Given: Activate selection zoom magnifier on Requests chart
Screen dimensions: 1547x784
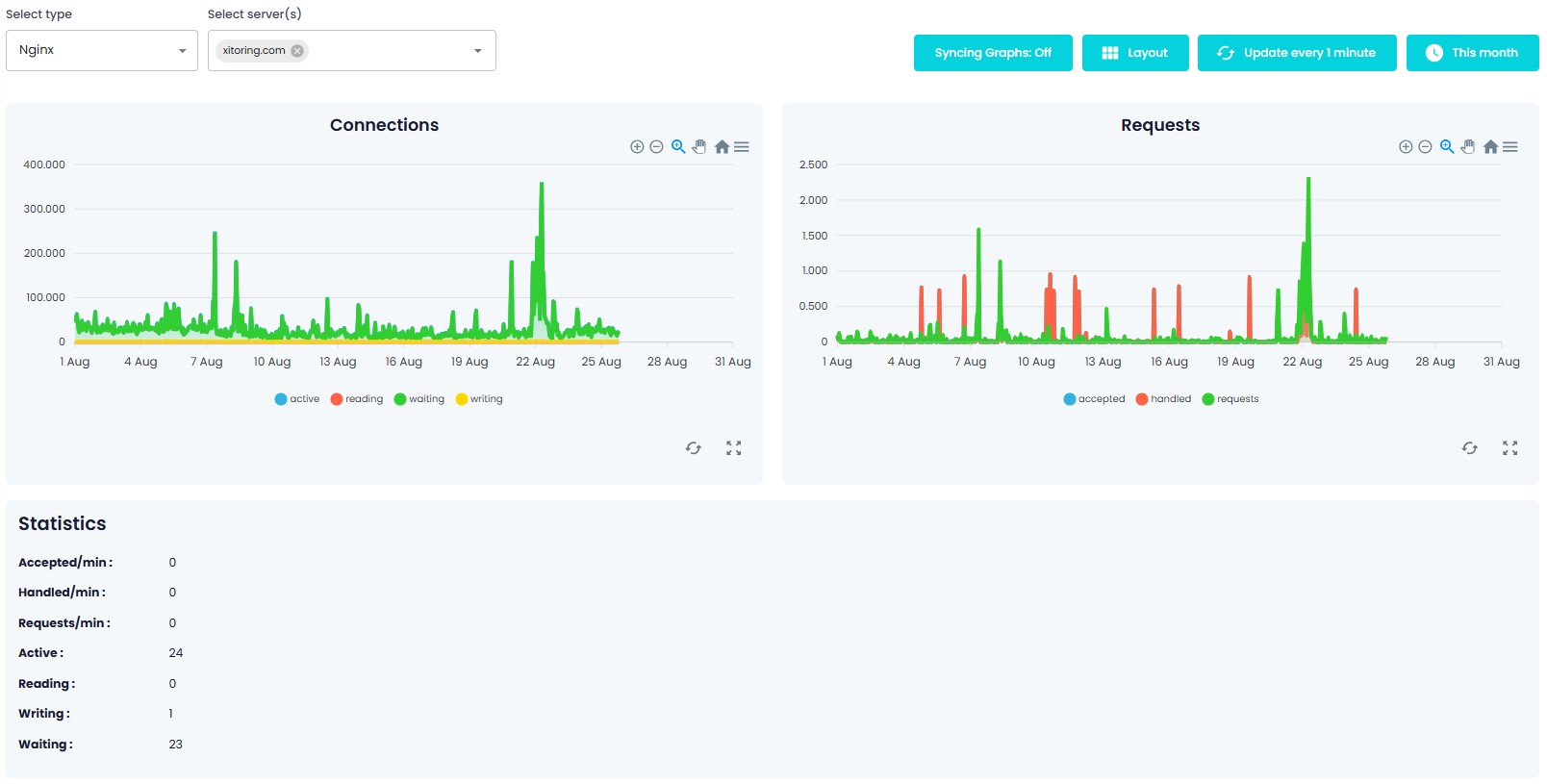Looking at the screenshot, I should coord(1447,147).
